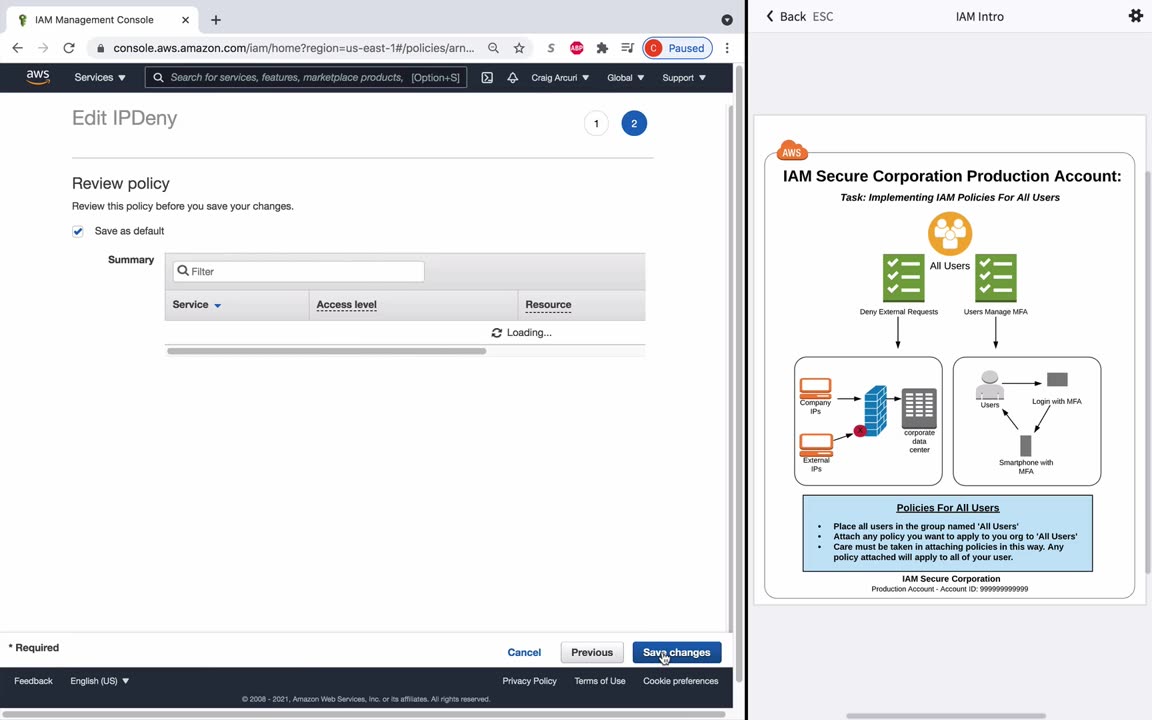Open the media control playlist icon
1152x720 pixels.
point(627,48)
